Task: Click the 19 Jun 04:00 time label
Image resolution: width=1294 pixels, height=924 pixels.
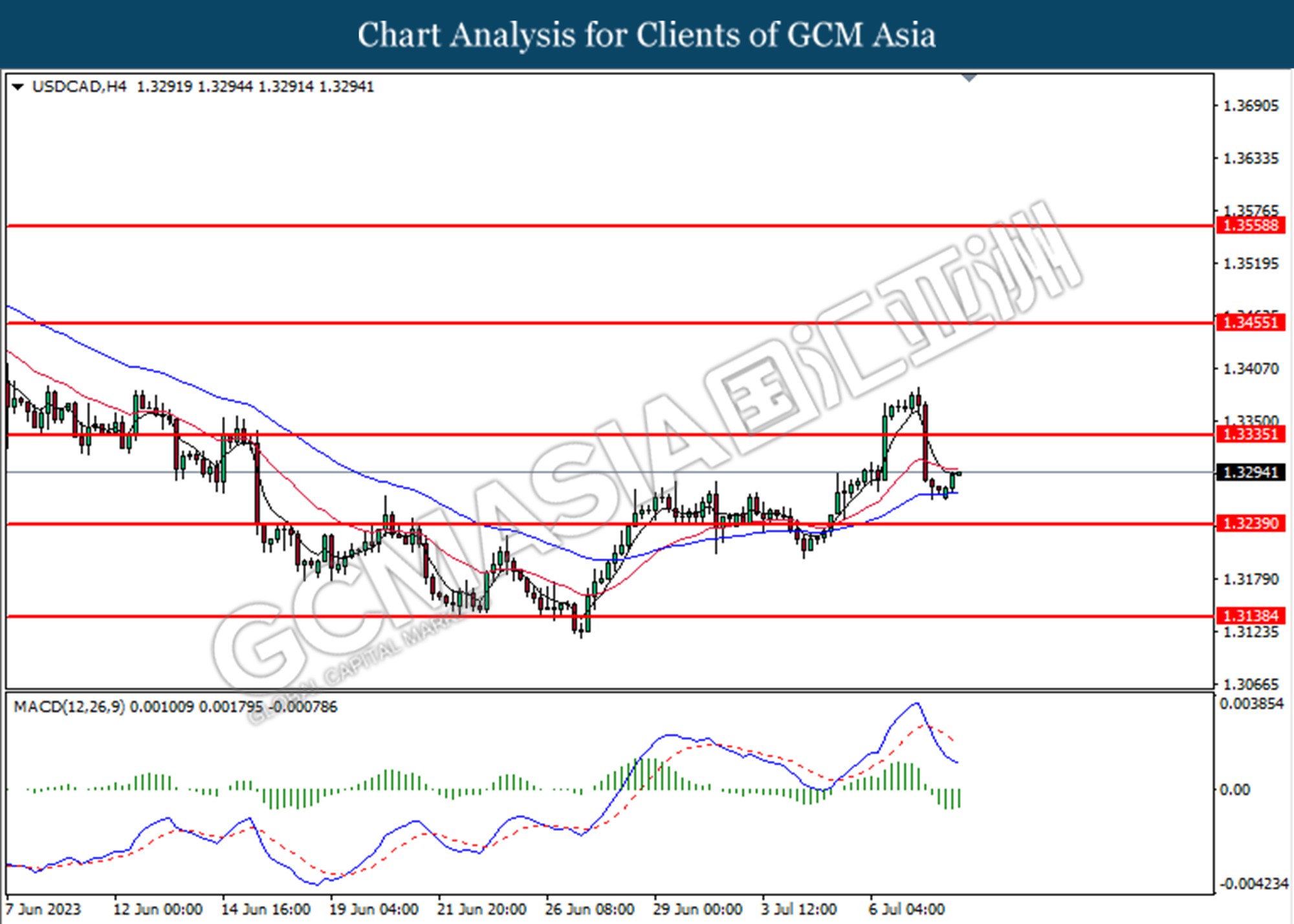Action: pyautogui.click(x=374, y=909)
